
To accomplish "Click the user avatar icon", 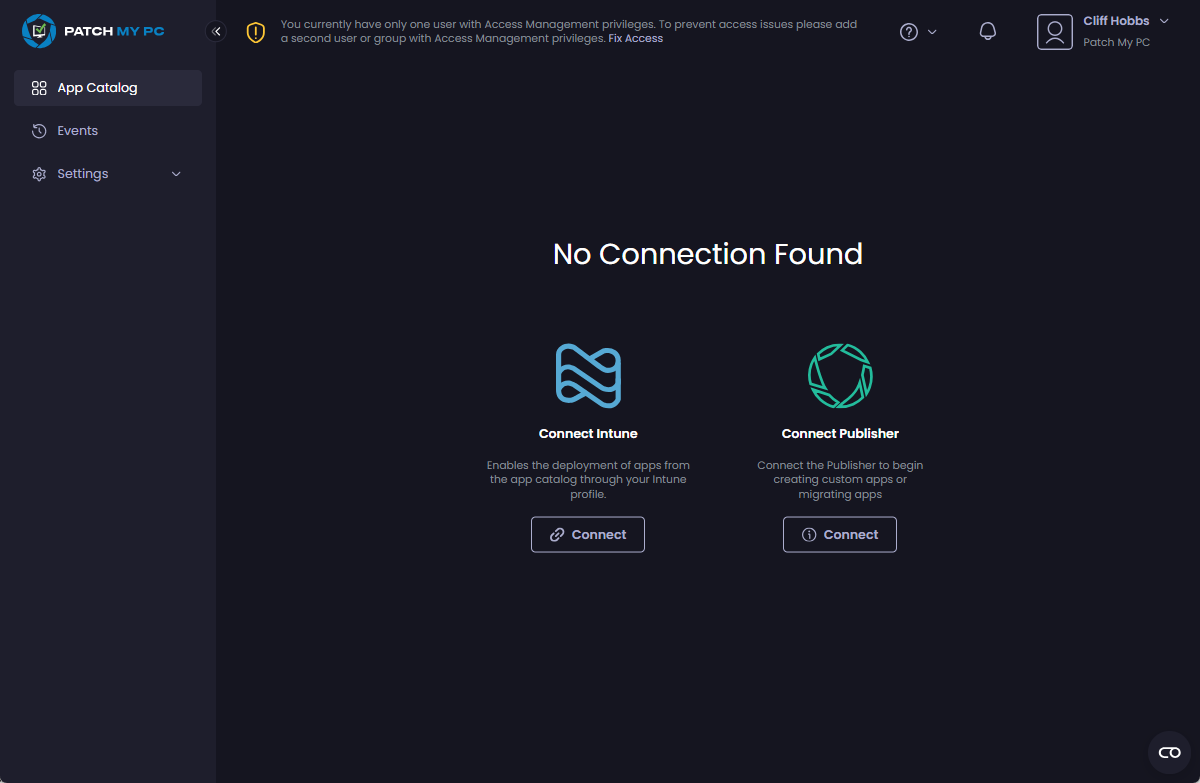I will (1054, 32).
